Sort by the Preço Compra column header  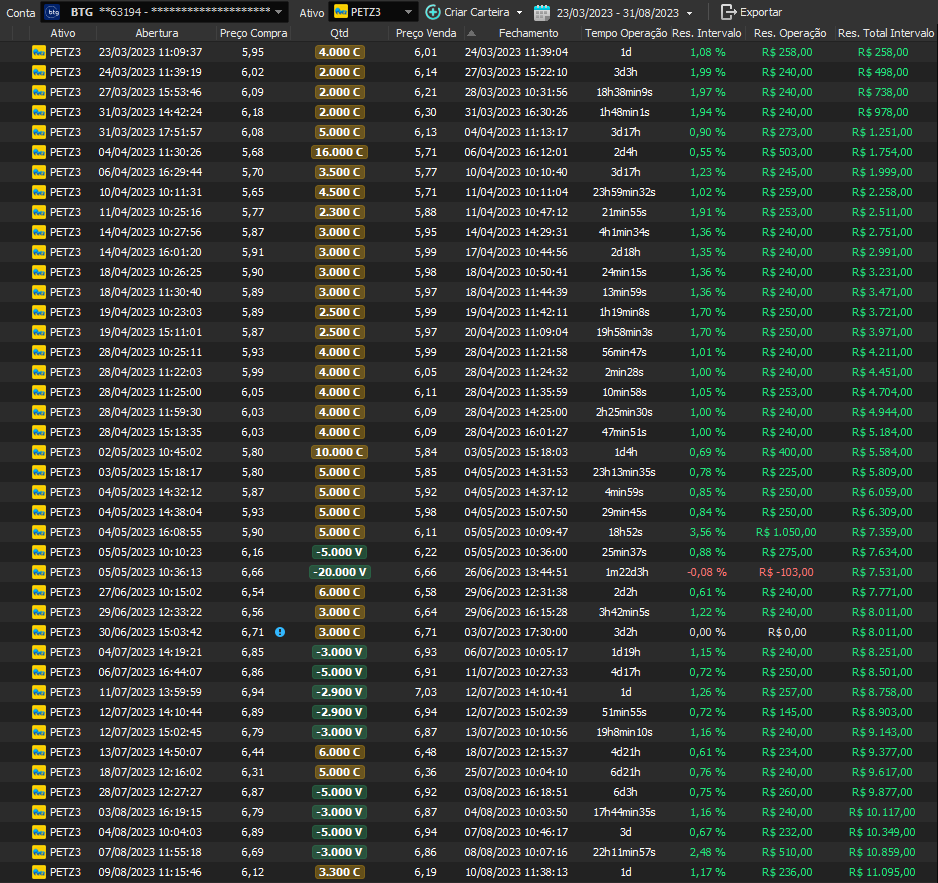pos(253,33)
